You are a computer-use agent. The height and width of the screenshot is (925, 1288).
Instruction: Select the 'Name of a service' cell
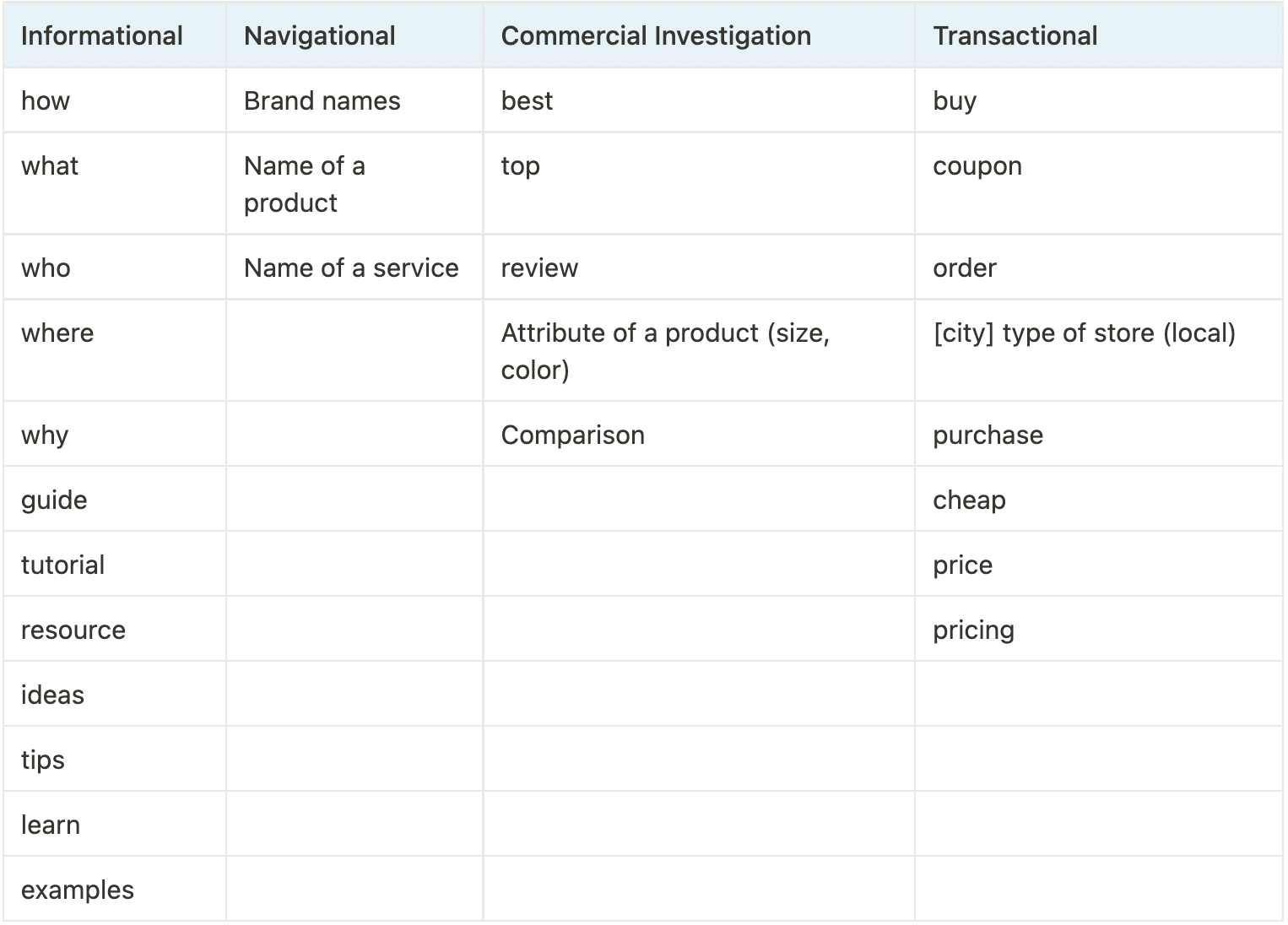tap(354, 268)
